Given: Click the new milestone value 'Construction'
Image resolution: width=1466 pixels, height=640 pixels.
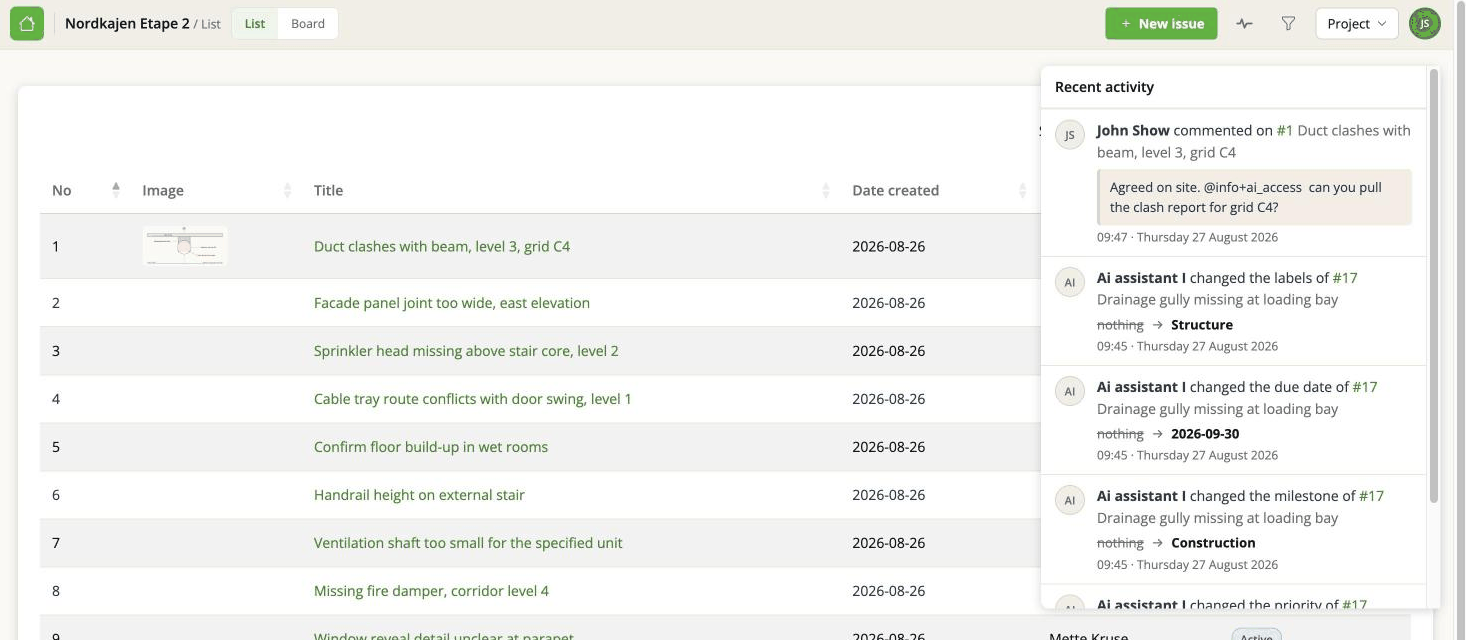Looking at the screenshot, I should tap(1213, 543).
